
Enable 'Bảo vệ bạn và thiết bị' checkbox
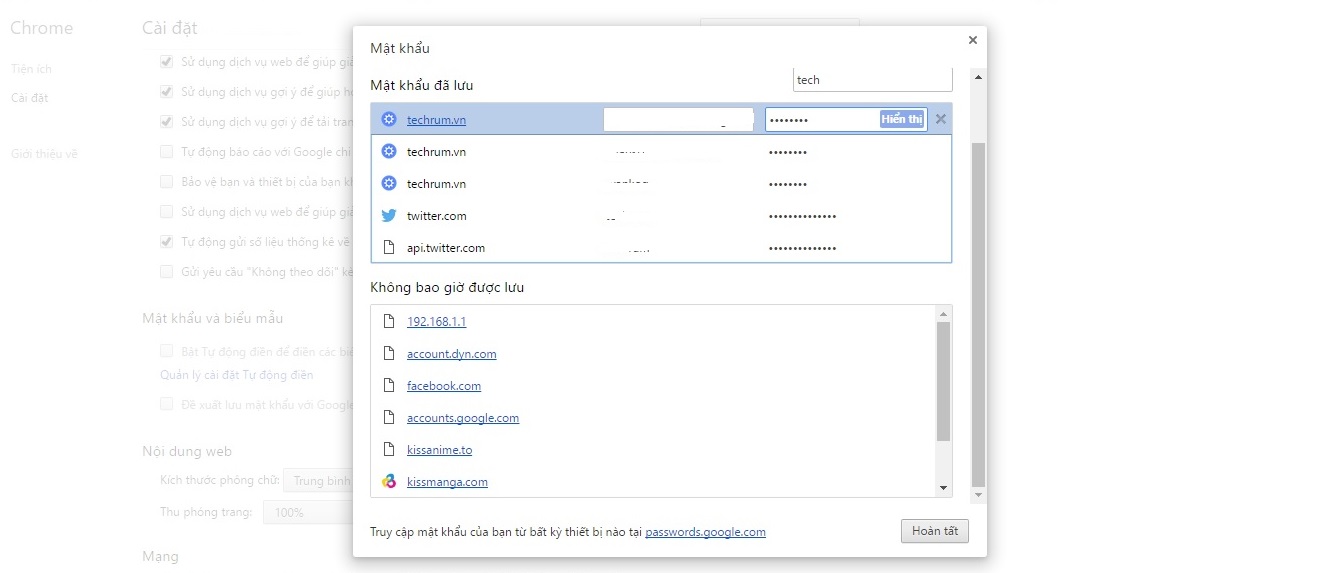[x=167, y=182]
